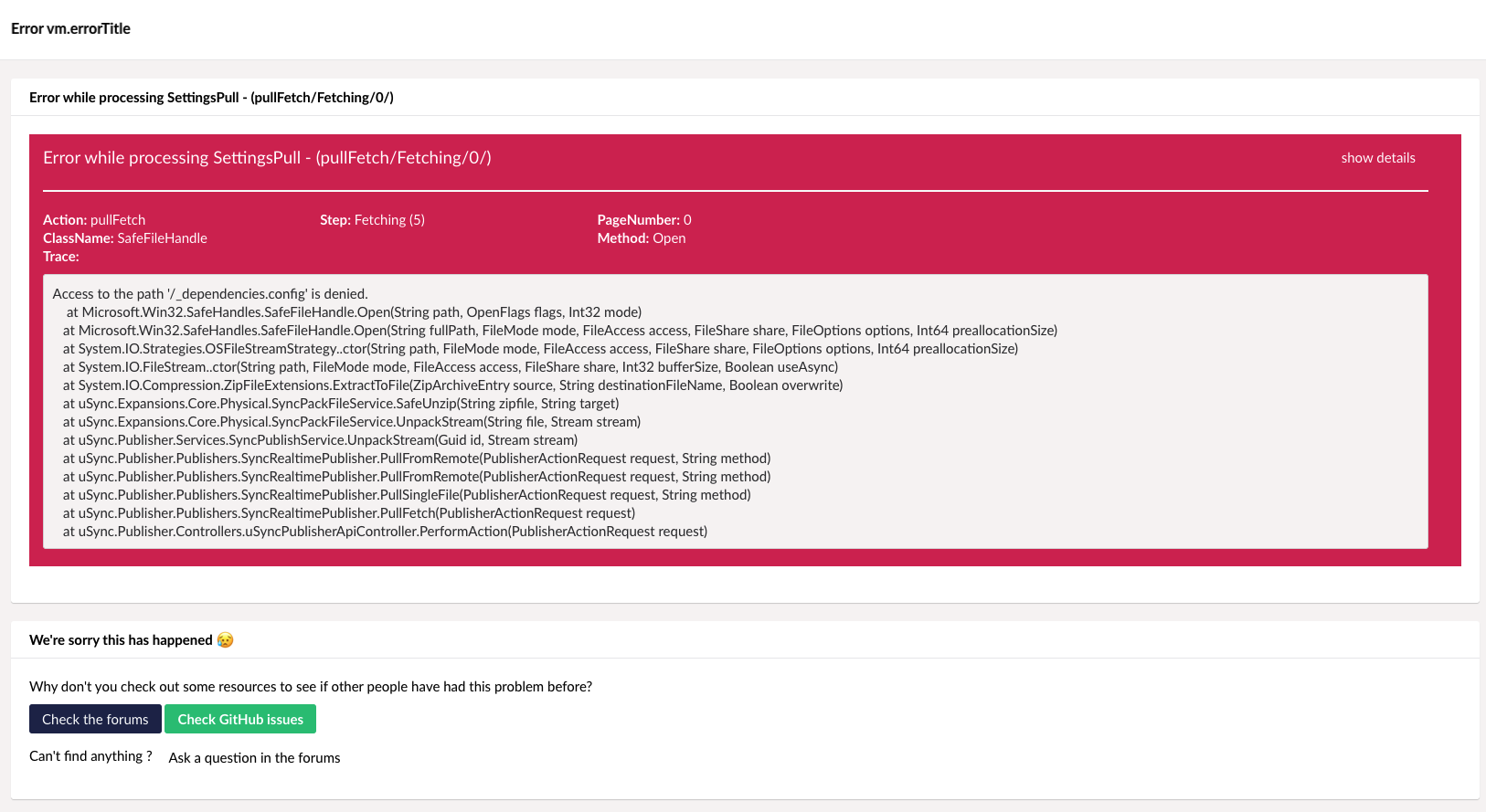Click the crying face emoji
The height and width of the screenshot is (812, 1486).
pos(225,639)
